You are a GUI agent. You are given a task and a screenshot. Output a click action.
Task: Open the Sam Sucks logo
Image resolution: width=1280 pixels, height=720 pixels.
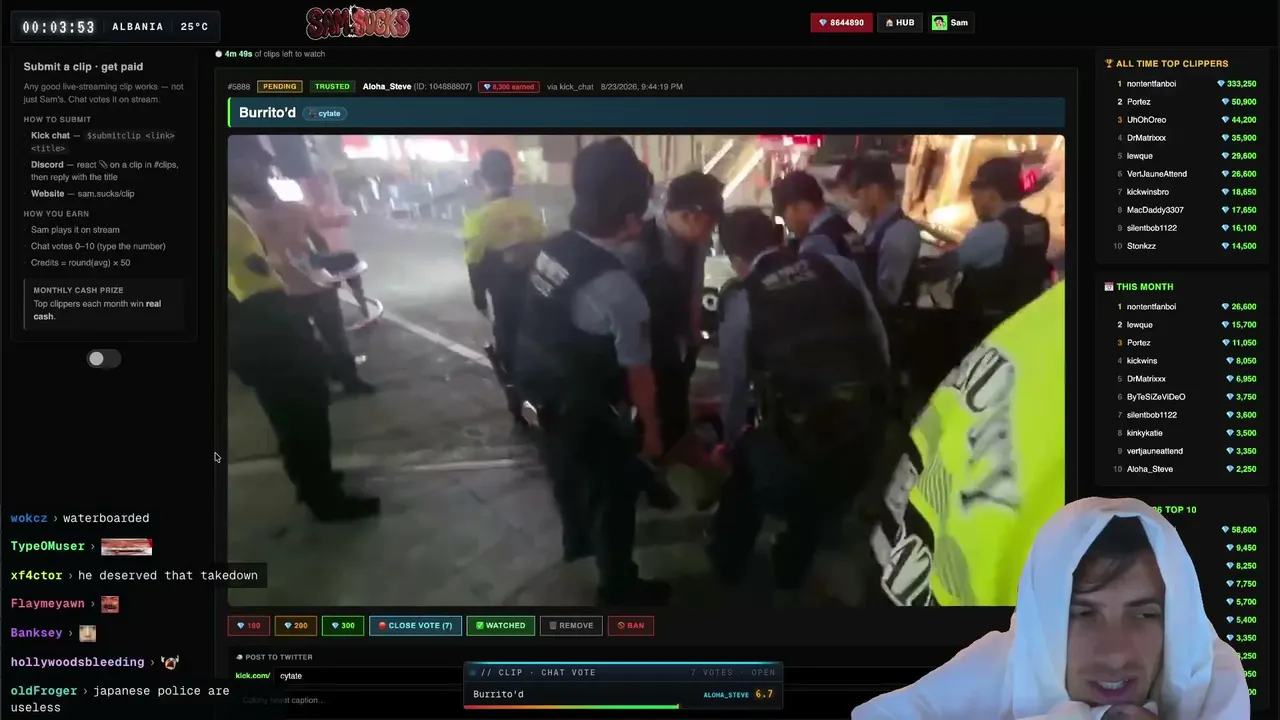coord(357,22)
